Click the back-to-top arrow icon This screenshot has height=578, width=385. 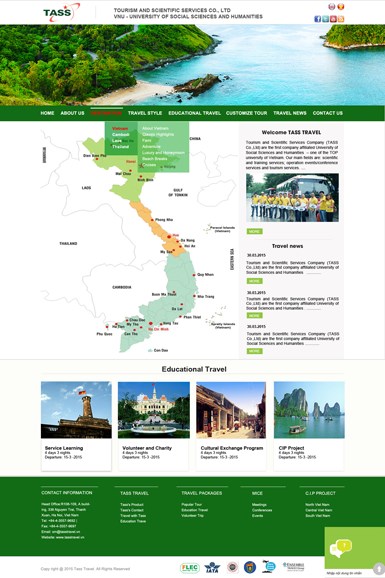378,568
